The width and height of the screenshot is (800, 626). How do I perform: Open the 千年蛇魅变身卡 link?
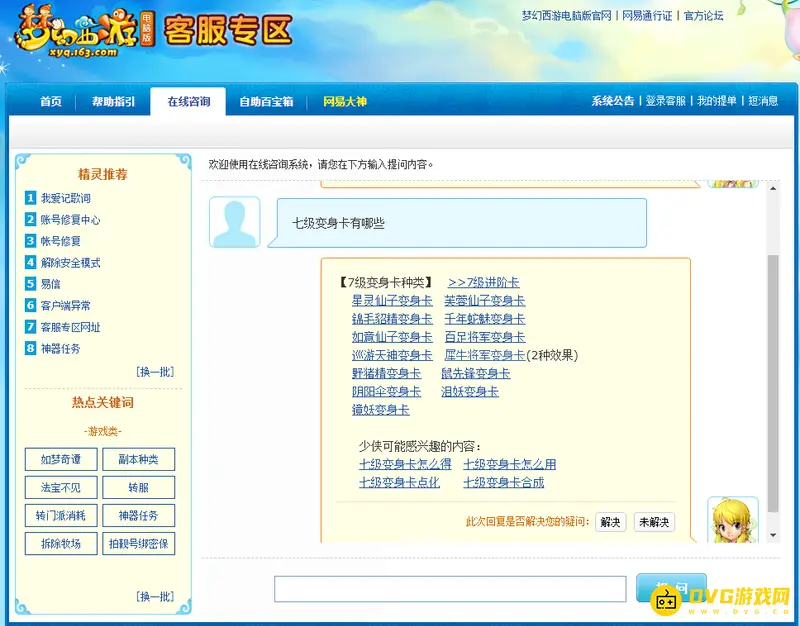pos(484,319)
